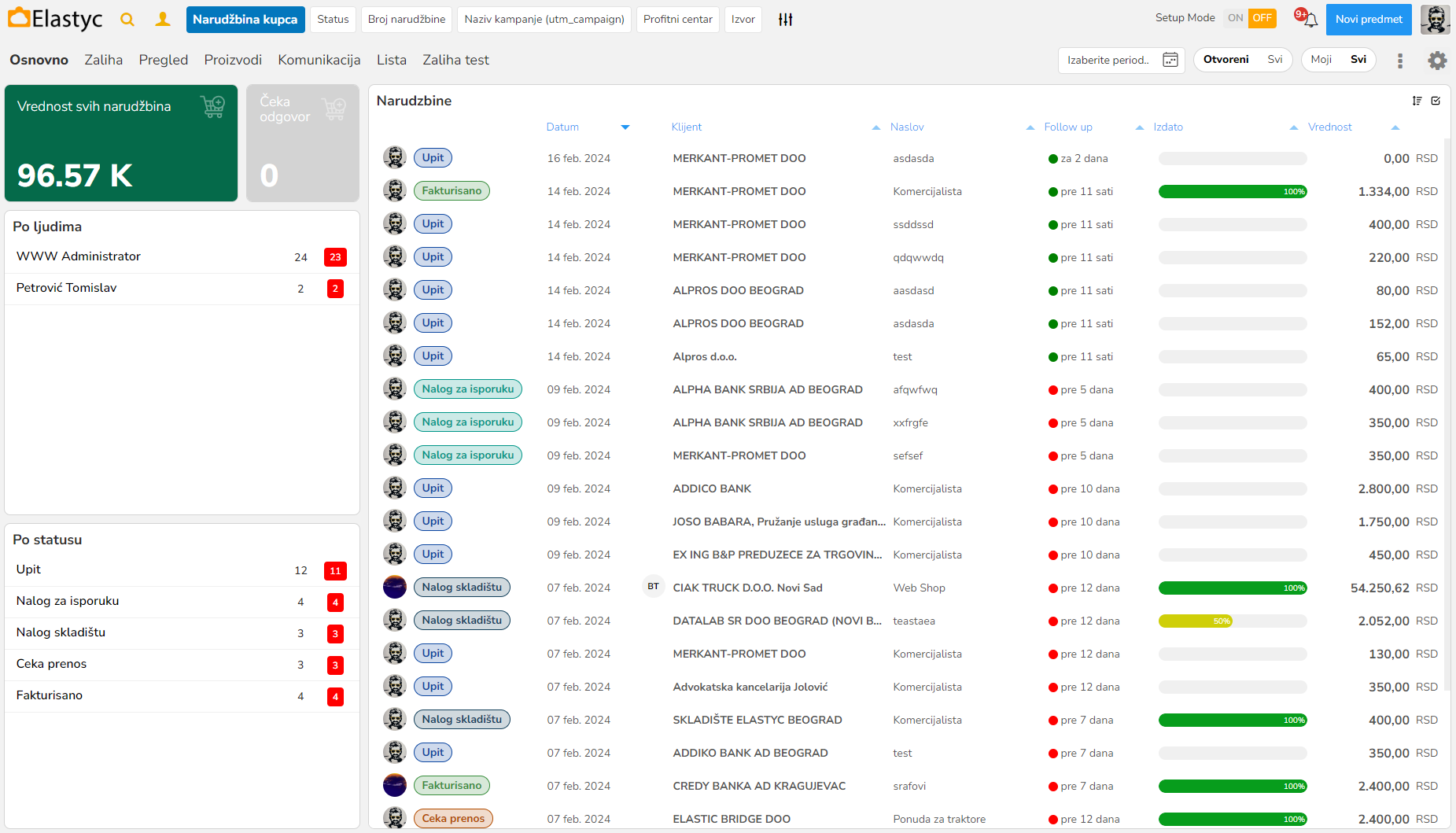Open the notifications bell icon
The width and height of the screenshot is (1456, 833).
(1310, 20)
